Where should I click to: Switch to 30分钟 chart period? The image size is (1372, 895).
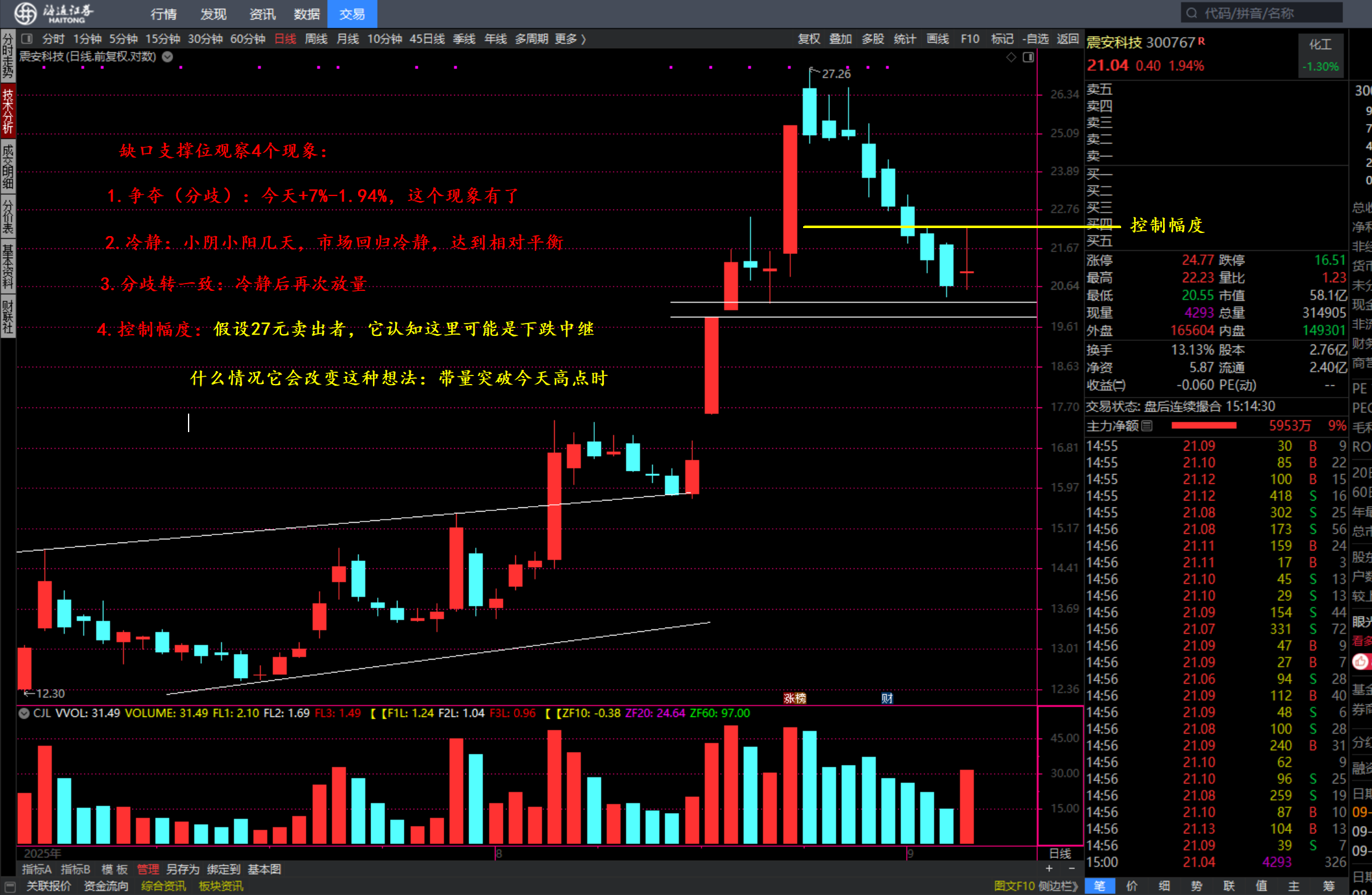pos(205,39)
